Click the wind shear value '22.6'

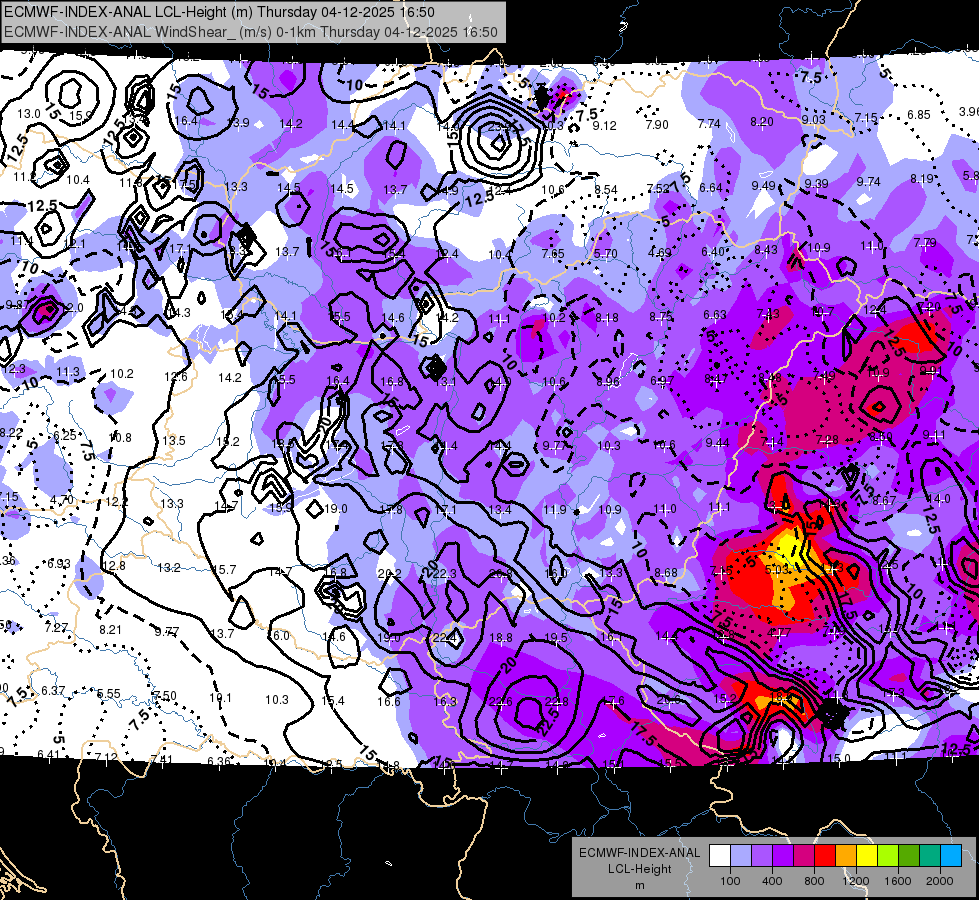pos(501,701)
